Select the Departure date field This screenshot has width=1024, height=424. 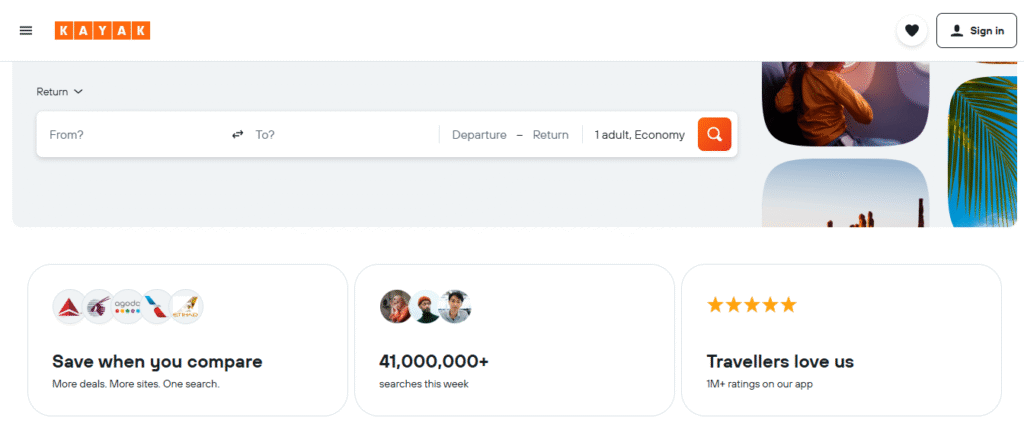(479, 135)
